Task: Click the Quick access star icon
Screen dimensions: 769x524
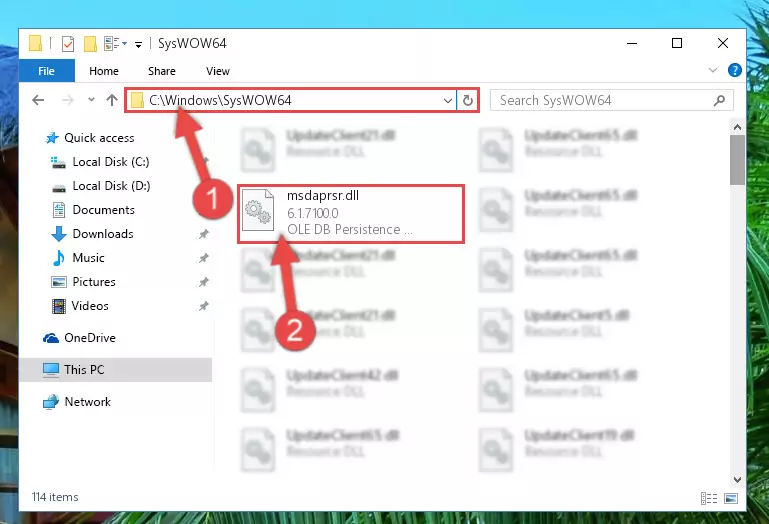Action: click(52, 138)
